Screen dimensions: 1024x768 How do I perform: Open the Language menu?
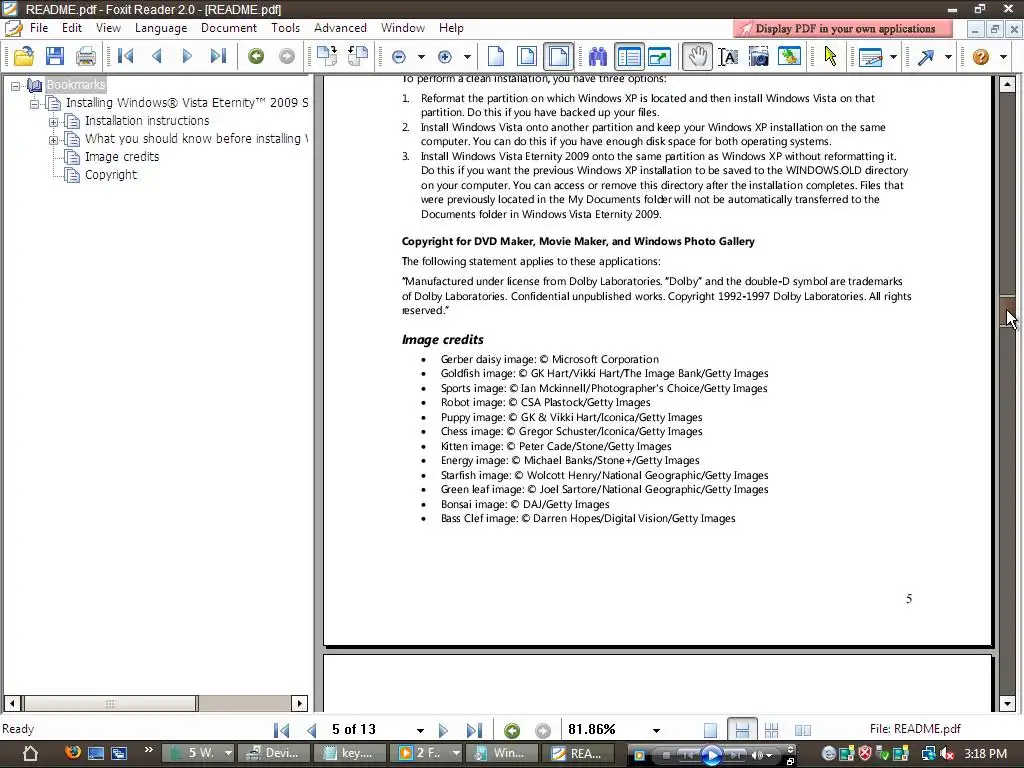pyautogui.click(x=161, y=28)
